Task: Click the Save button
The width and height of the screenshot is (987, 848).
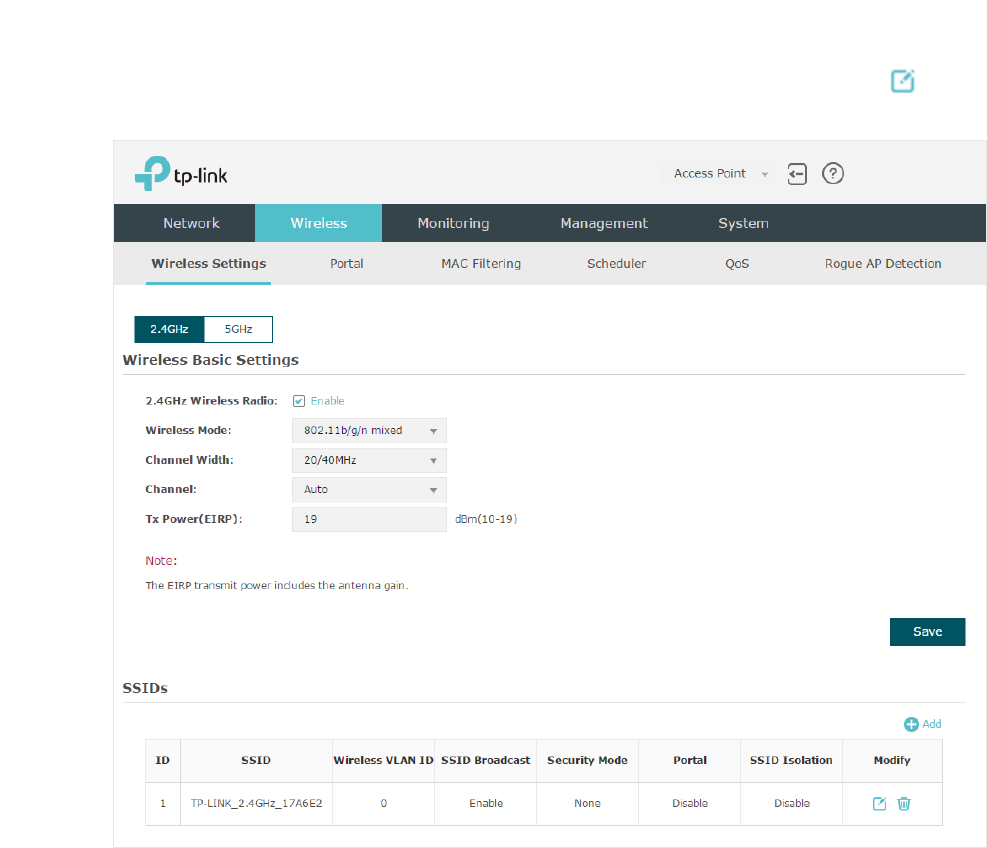Action: [927, 632]
